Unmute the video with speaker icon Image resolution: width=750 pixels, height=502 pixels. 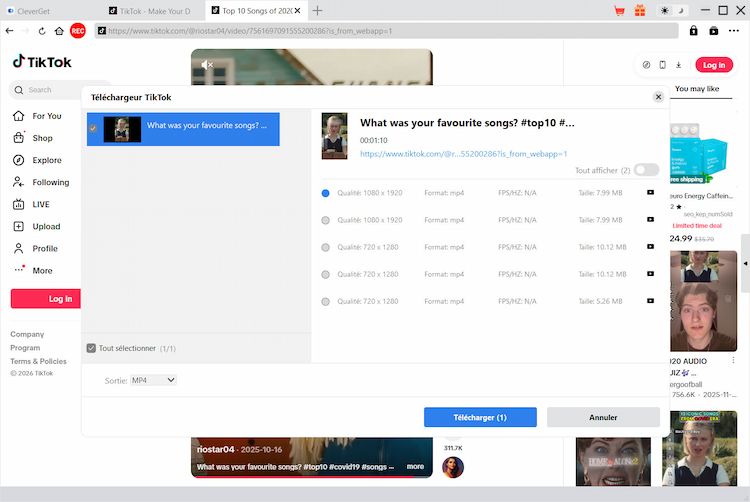click(207, 65)
